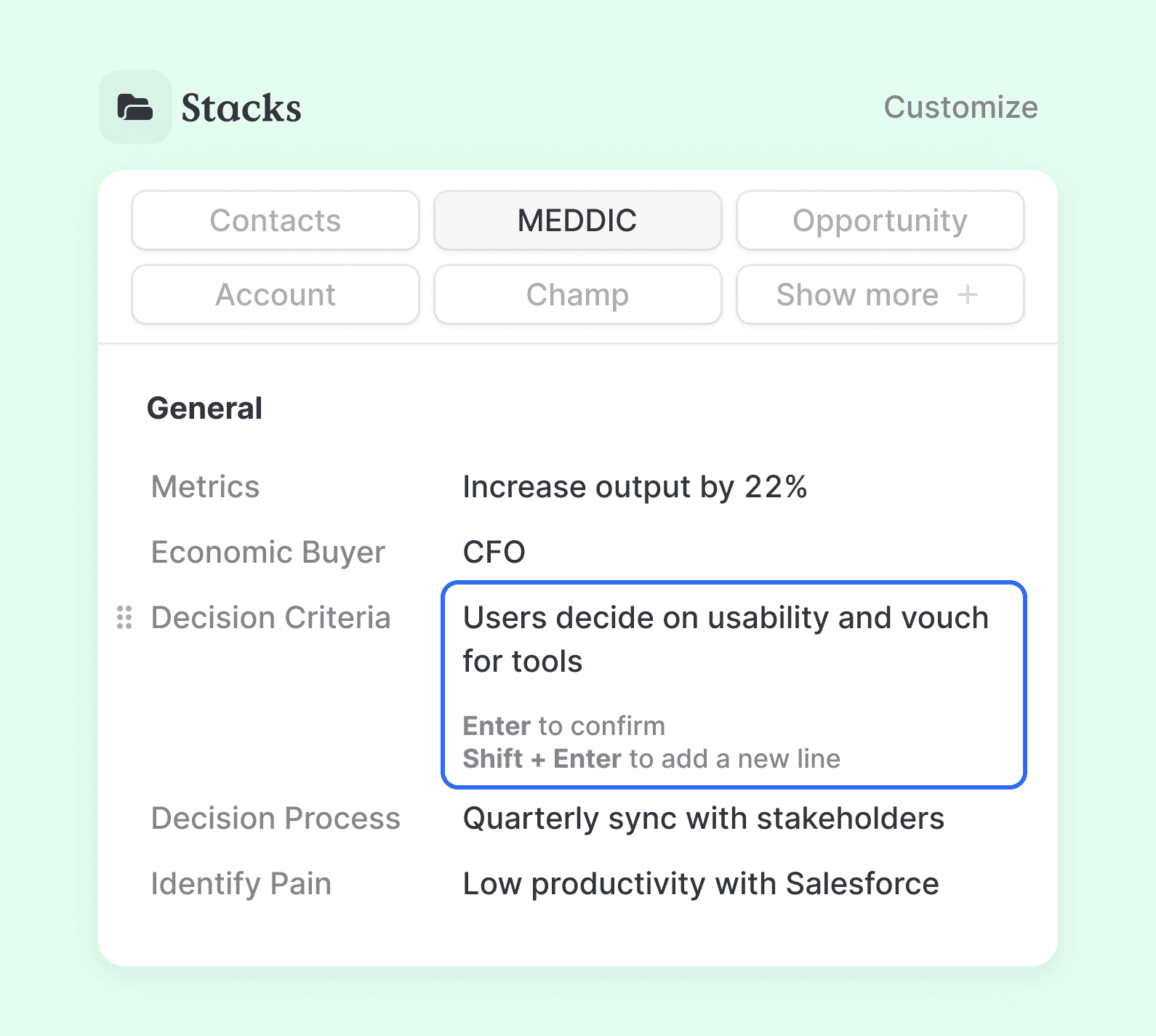Screen dimensions: 1156x1036
Task: Click the Metrics field label
Action: coord(205,487)
